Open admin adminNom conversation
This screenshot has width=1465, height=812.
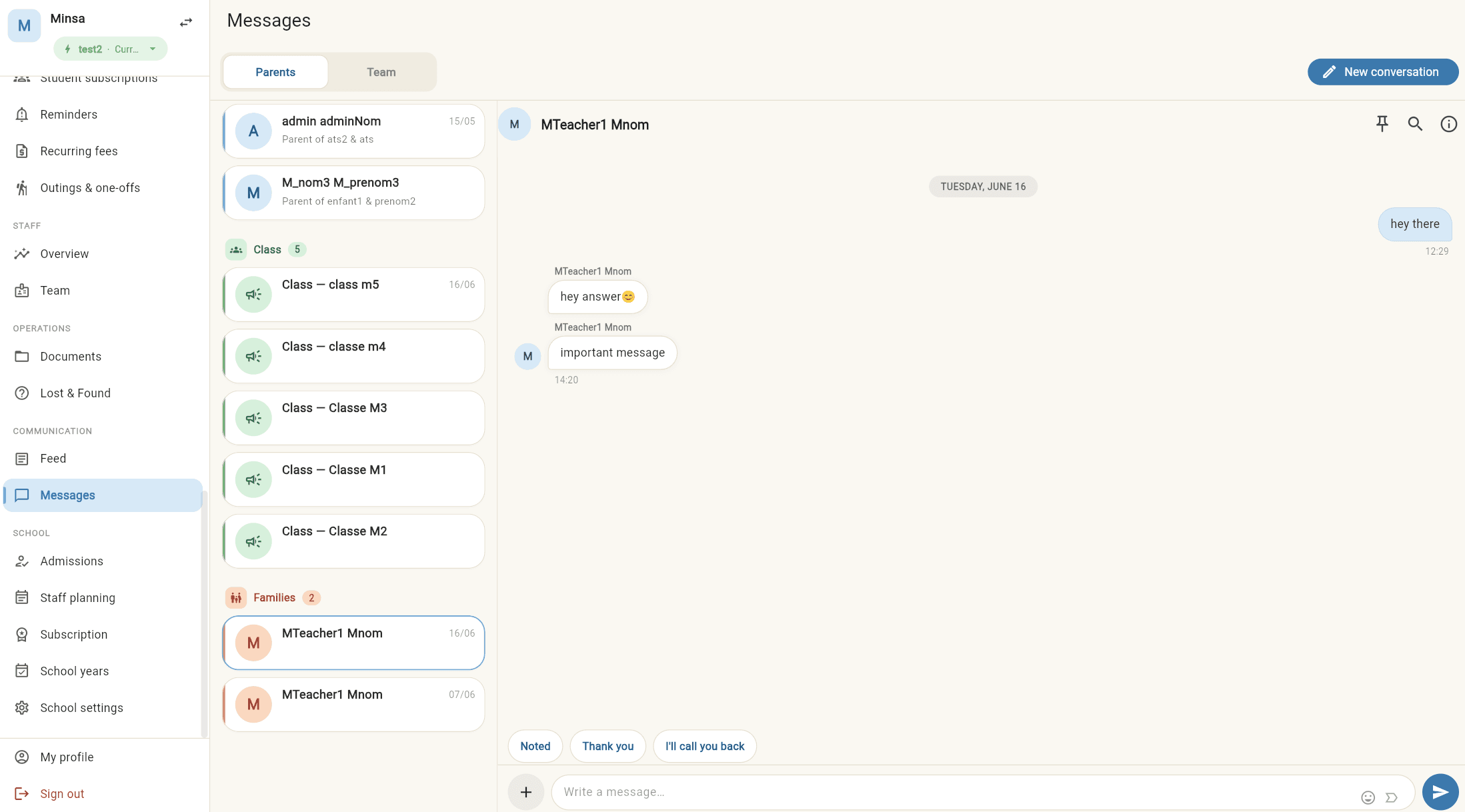coord(353,131)
